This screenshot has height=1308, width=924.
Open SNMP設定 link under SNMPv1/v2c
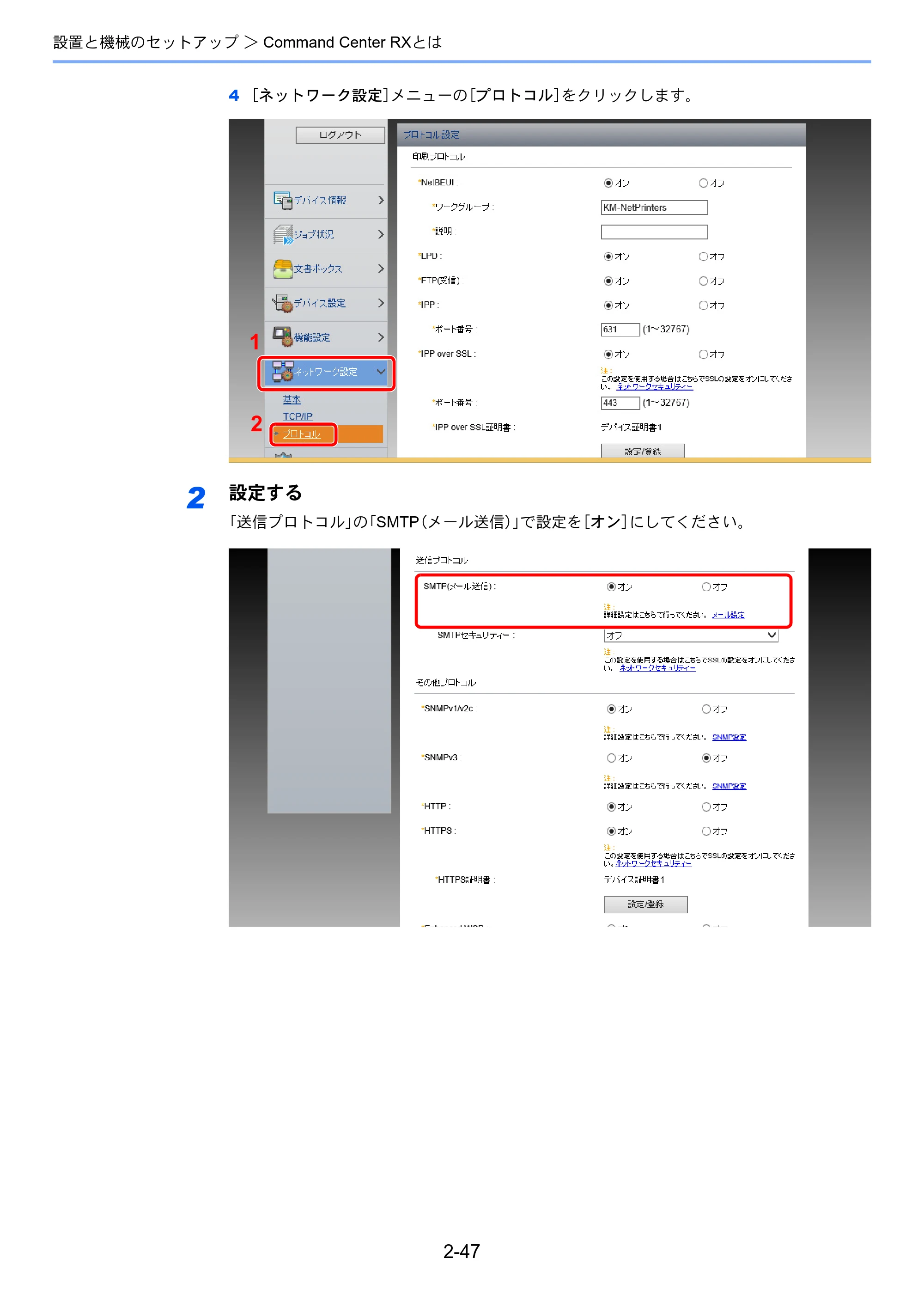coord(729,737)
